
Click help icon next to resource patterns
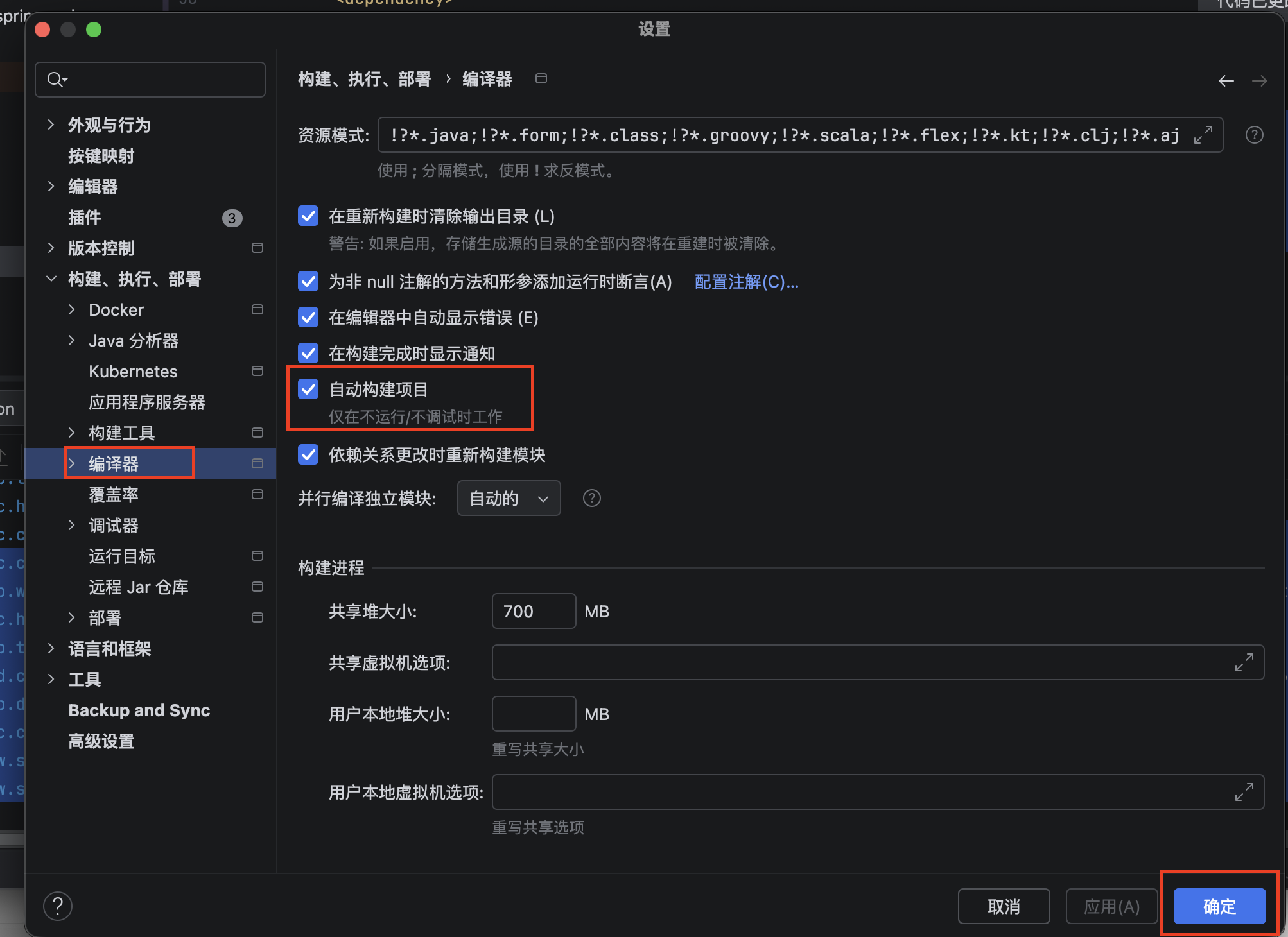[1254, 135]
